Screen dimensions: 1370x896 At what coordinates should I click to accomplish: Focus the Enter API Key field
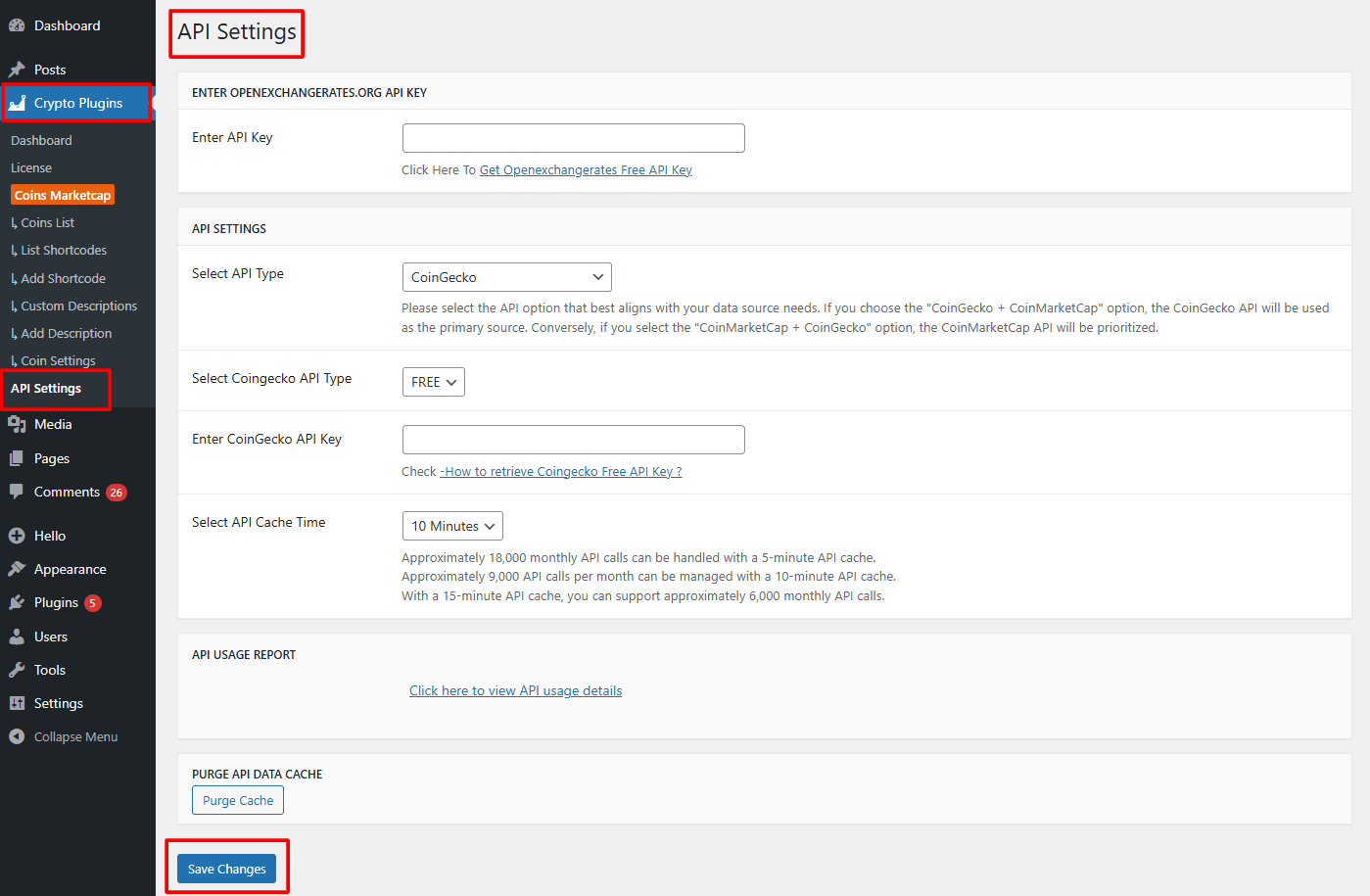[x=573, y=137]
